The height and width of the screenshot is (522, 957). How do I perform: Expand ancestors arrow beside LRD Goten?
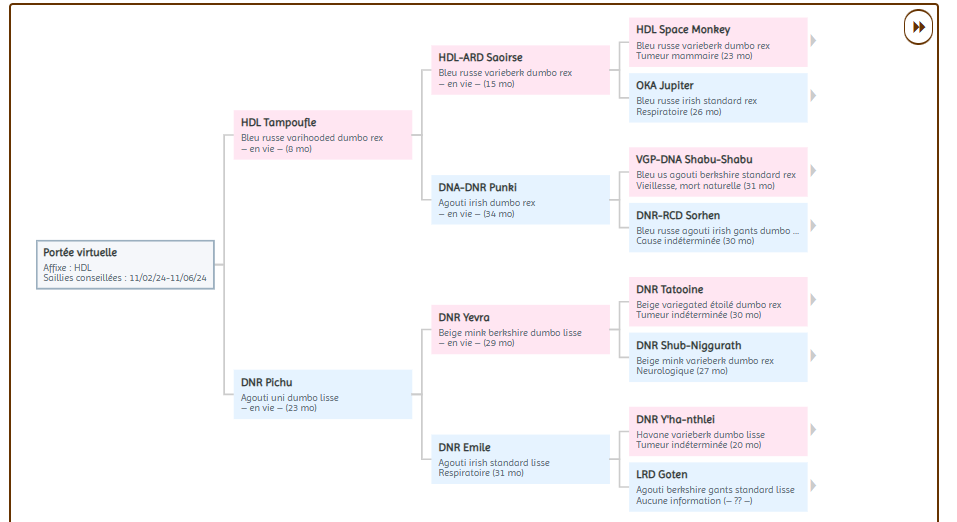(813, 485)
